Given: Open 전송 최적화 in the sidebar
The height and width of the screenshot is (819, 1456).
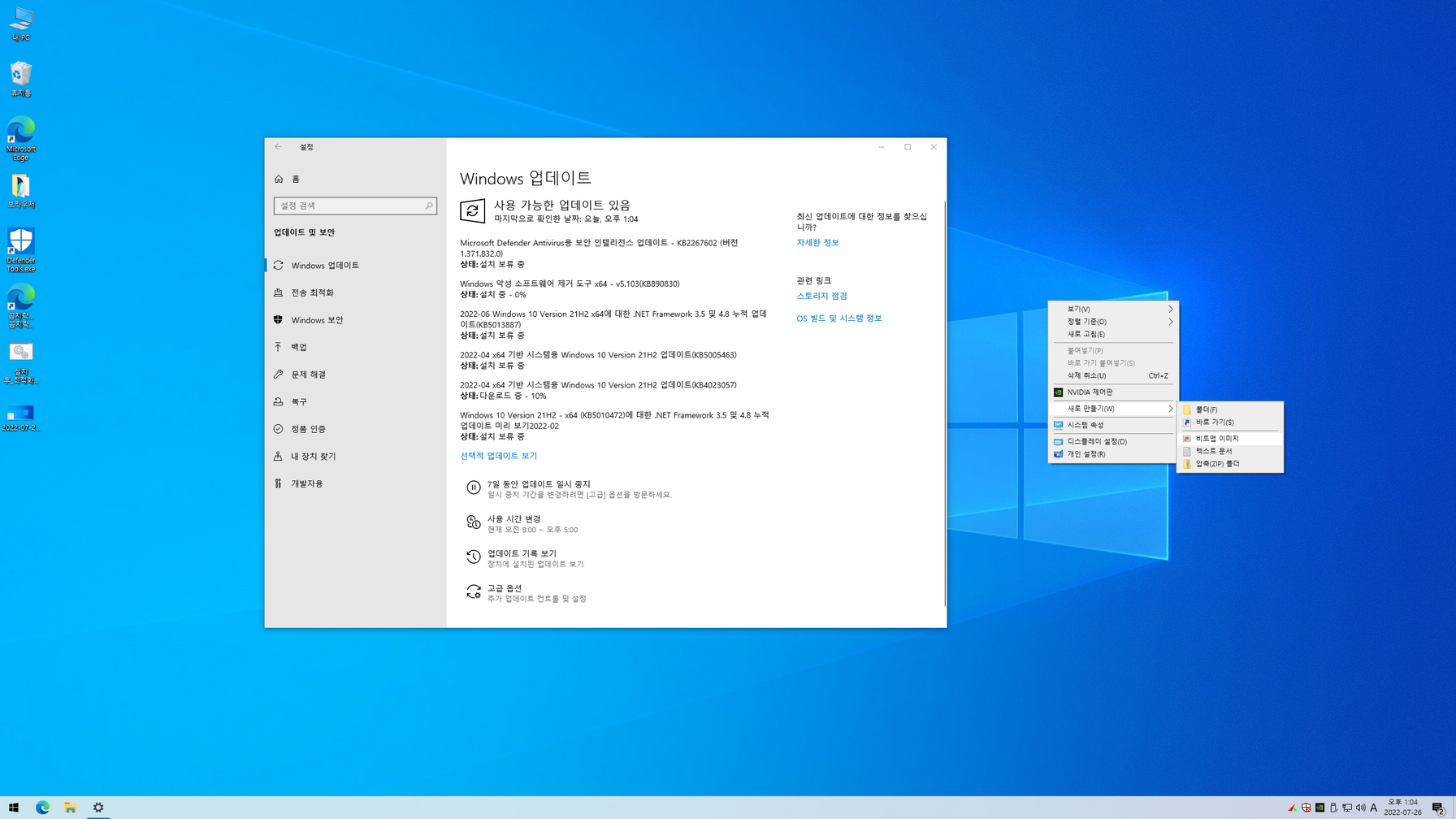Looking at the screenshot, I should point(355,292).
